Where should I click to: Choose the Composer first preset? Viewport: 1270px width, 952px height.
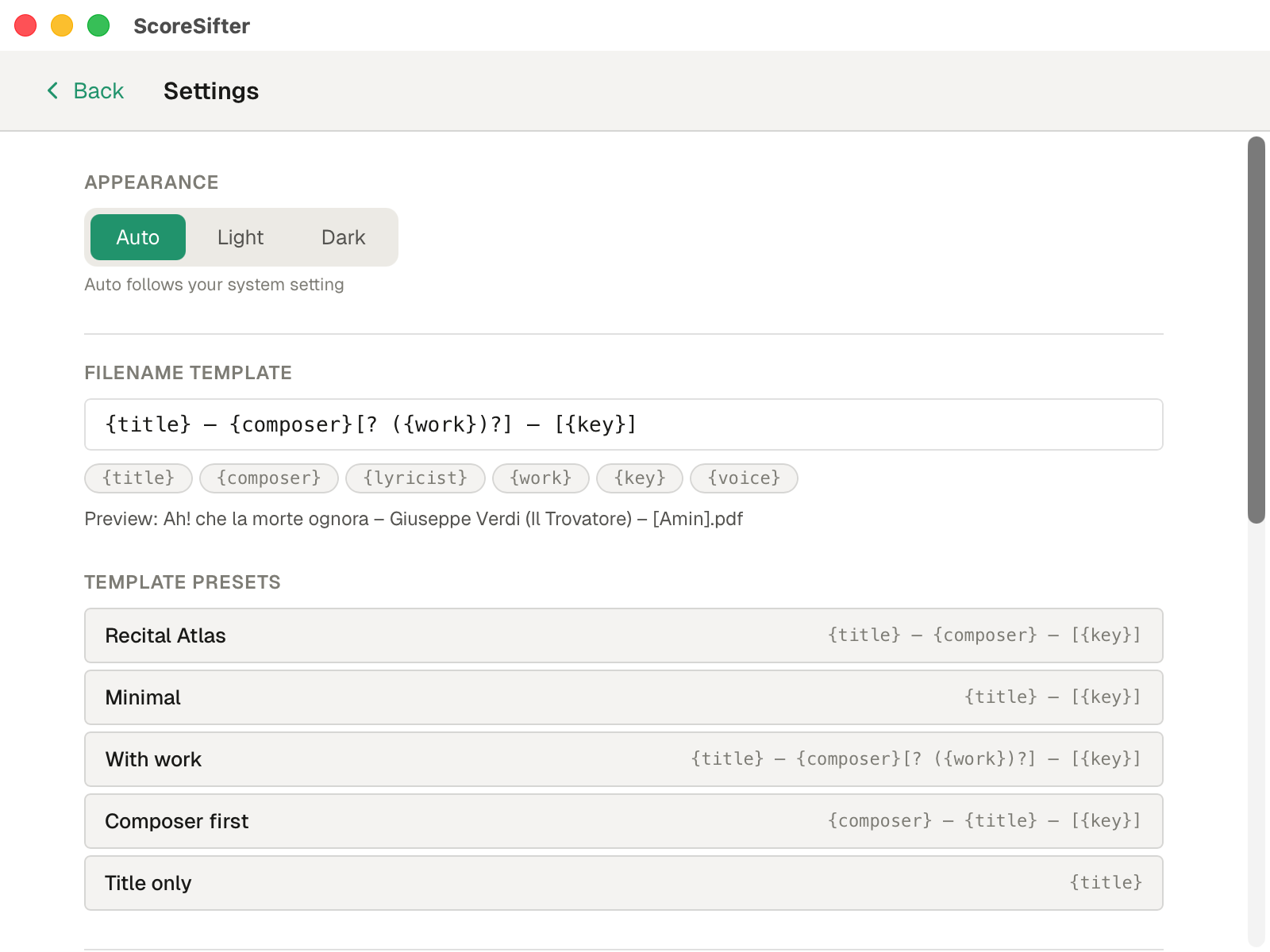(623, 821)
